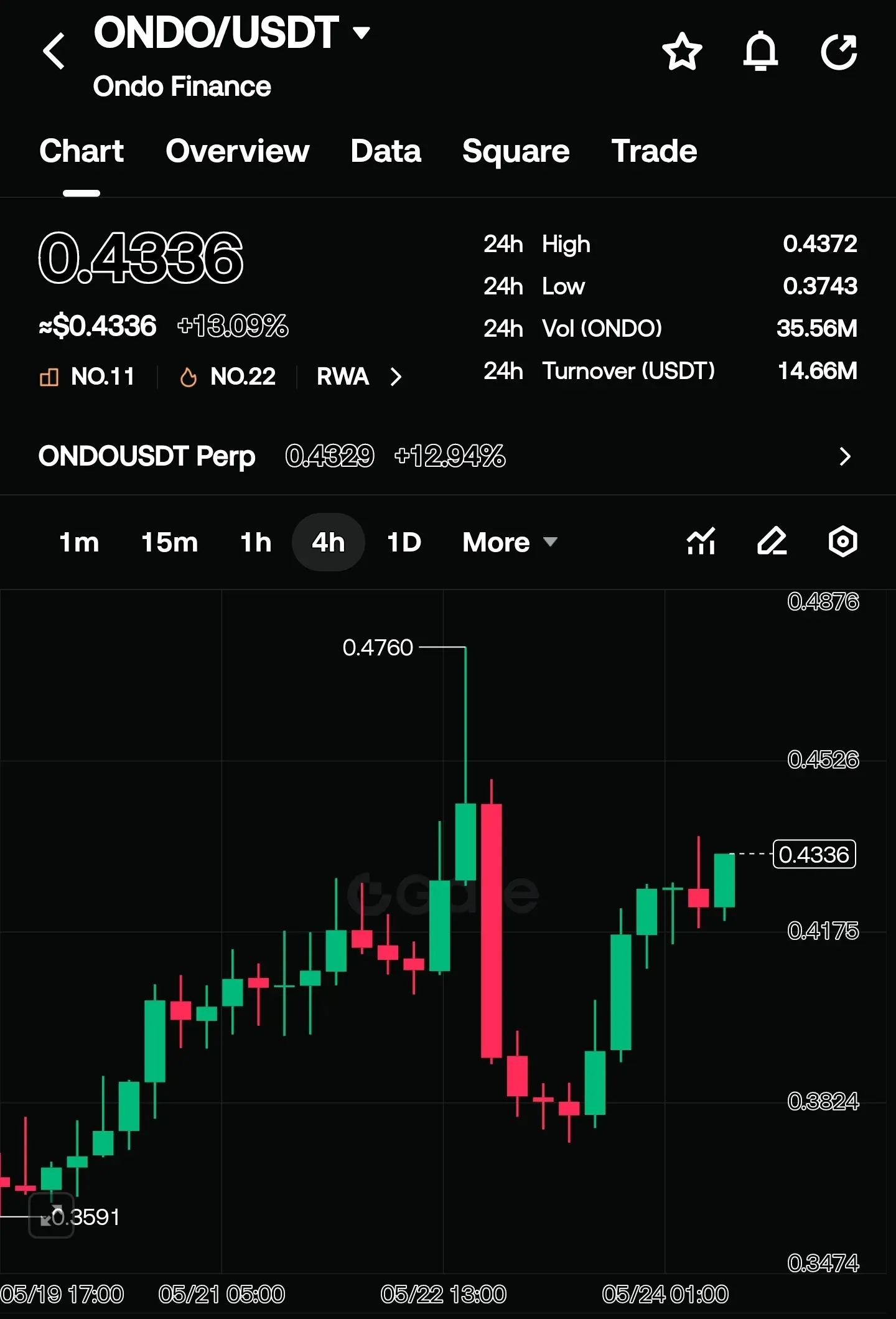Tap the expand chart icon near 0.3591
The image size is (896, 1319).
click(52, 1215)
